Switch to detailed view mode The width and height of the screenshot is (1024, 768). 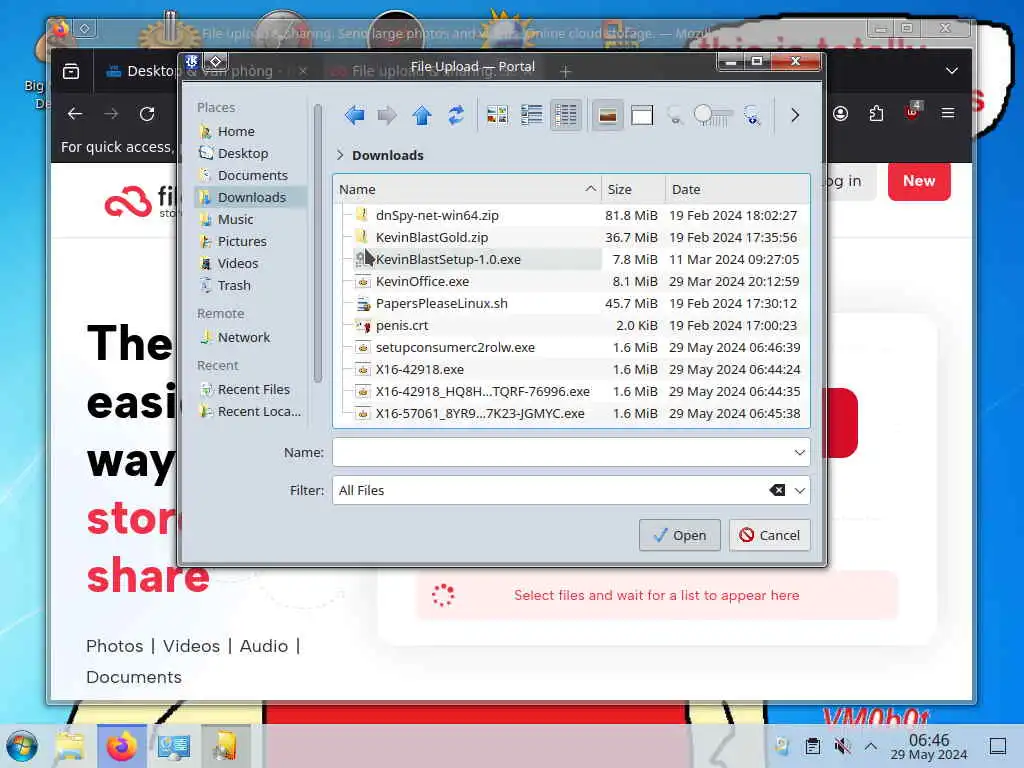coord(566,116)
